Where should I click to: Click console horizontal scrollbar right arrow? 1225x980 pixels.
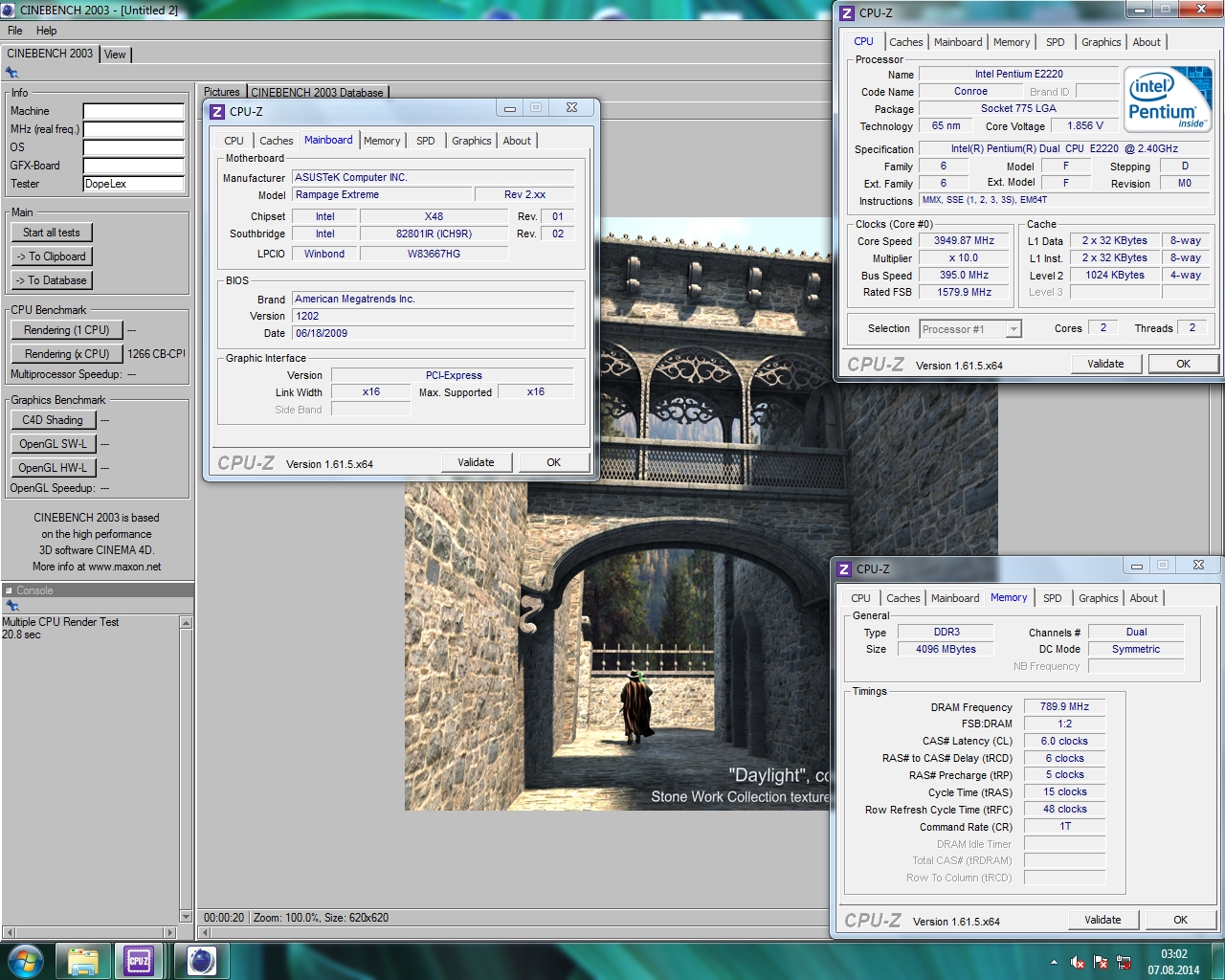(170, 932)
